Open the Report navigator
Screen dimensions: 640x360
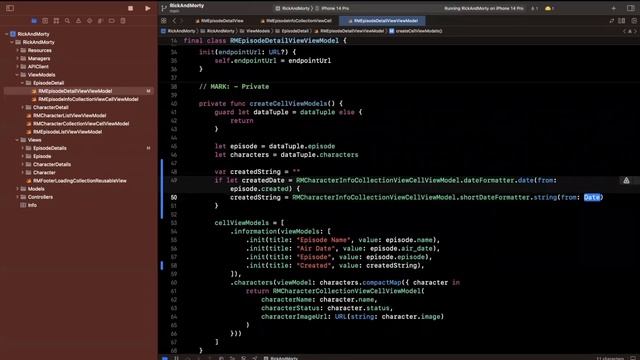123,21
